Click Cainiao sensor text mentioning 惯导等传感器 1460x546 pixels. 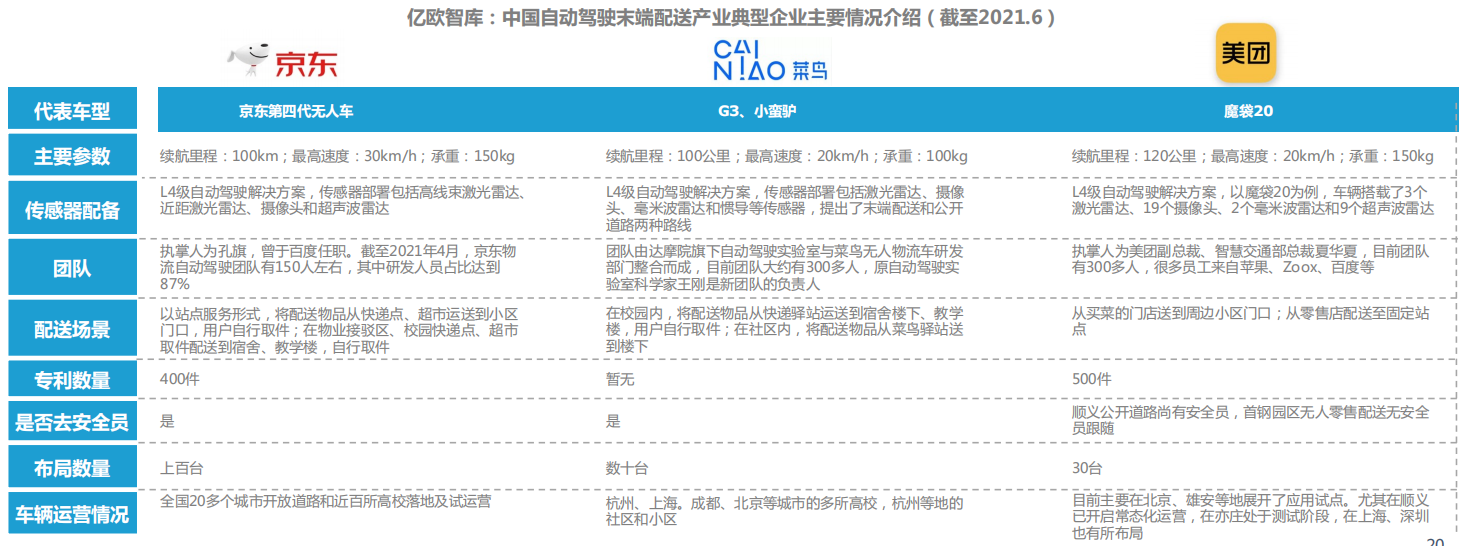click(x=785, y=208)
